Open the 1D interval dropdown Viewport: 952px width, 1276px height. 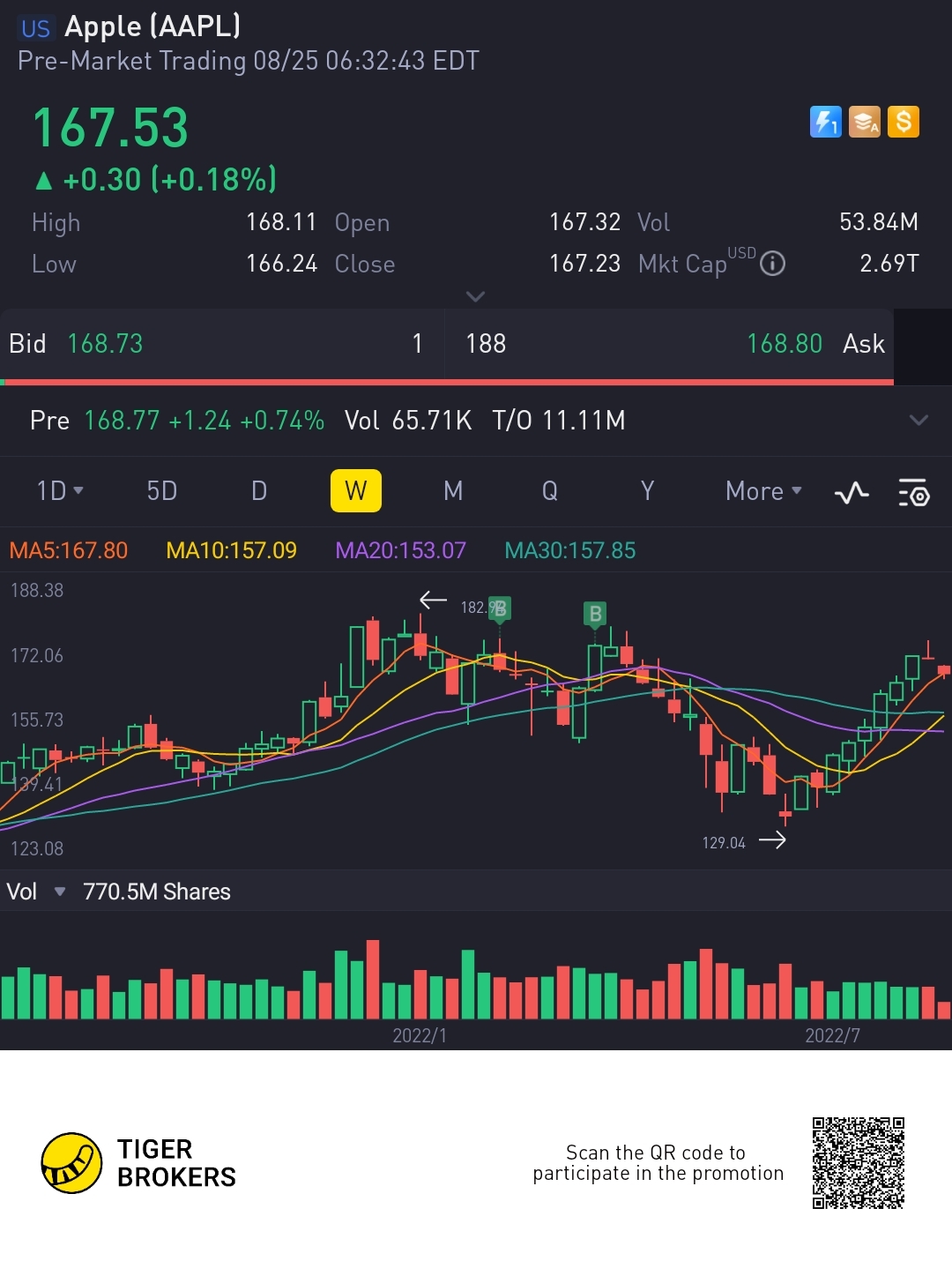[59, 491]
